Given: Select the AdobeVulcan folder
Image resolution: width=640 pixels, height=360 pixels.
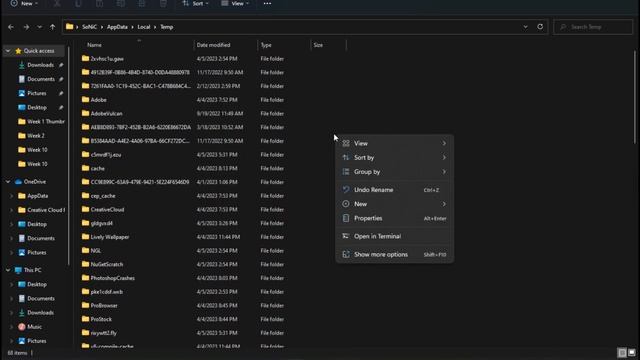Looking at the screenshot, I should point(106,113).
